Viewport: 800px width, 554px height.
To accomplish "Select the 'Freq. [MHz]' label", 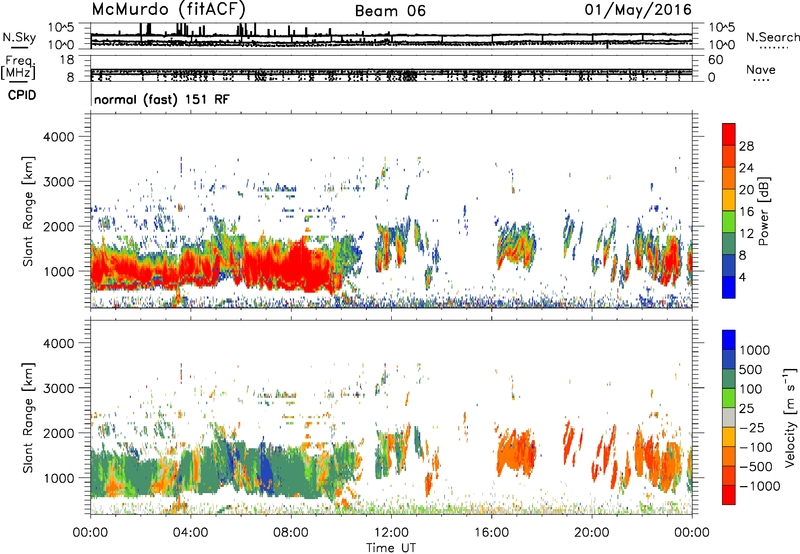I will 18,67.
